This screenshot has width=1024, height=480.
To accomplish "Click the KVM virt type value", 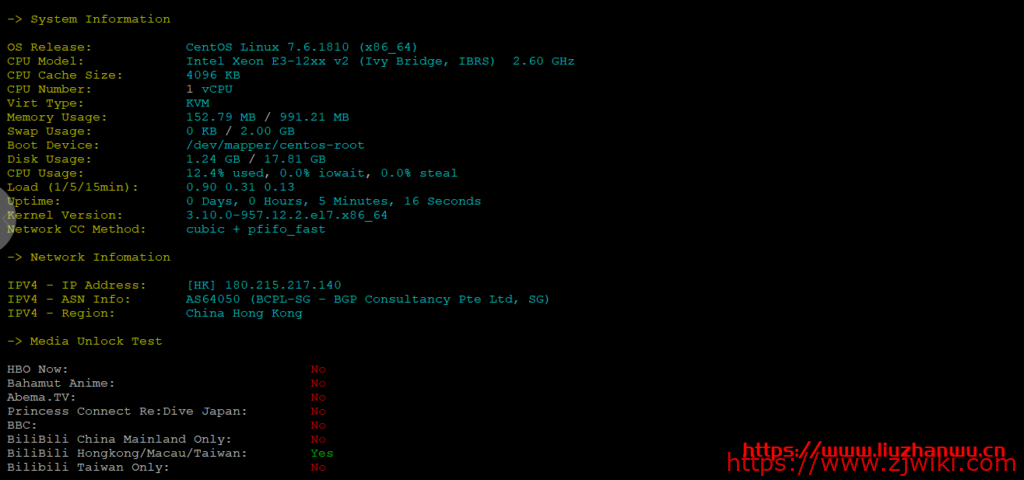I will [x=197, y=103].
